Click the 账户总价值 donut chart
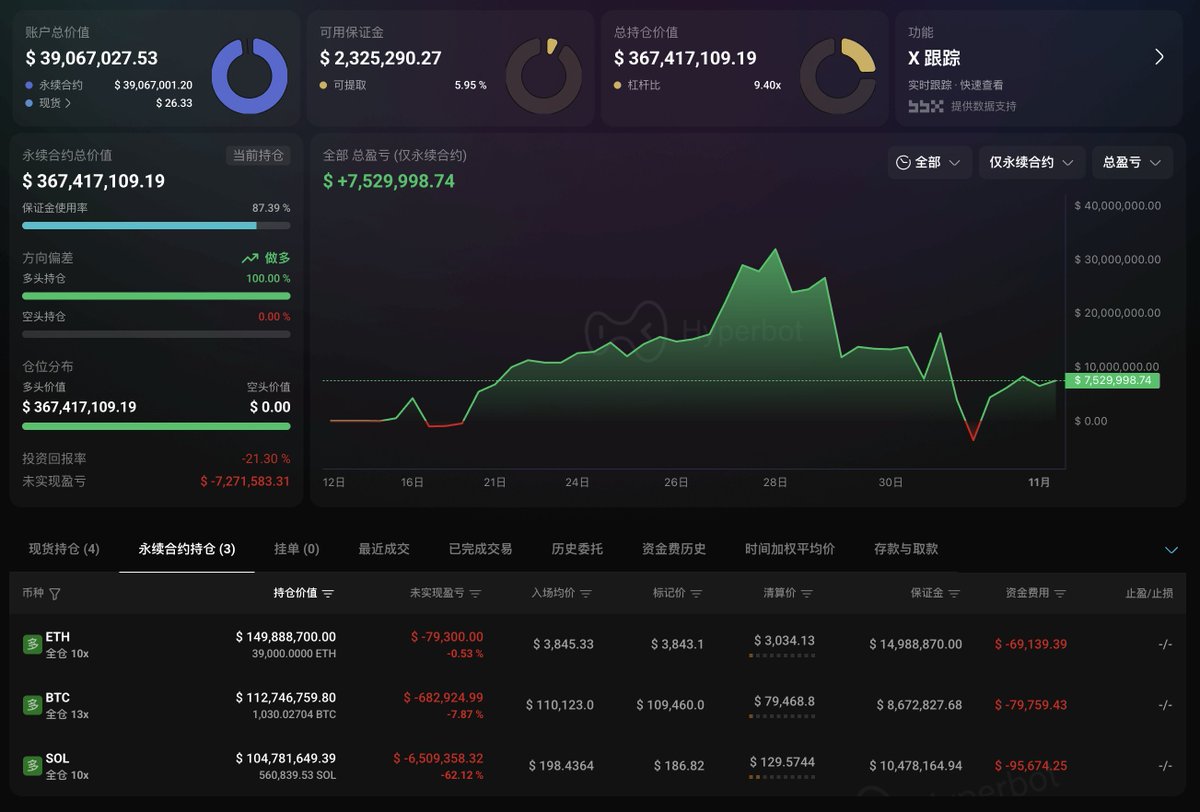 click(250, 76)
